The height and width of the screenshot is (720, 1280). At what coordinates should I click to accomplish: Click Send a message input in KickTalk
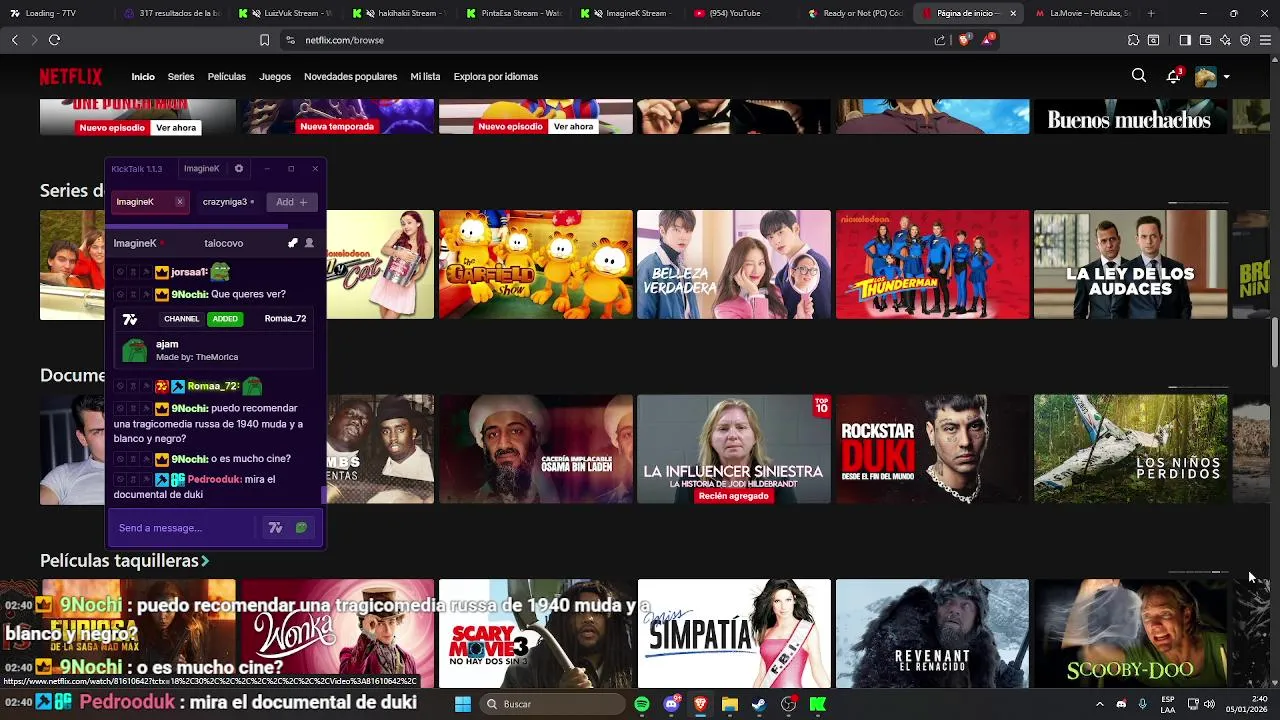tap(185, 528)
